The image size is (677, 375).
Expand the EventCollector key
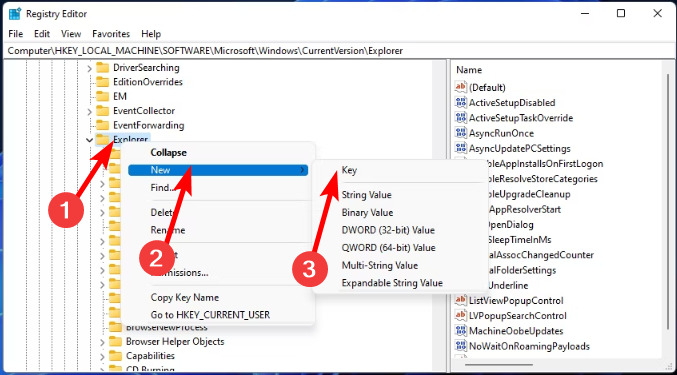(89, 111)
